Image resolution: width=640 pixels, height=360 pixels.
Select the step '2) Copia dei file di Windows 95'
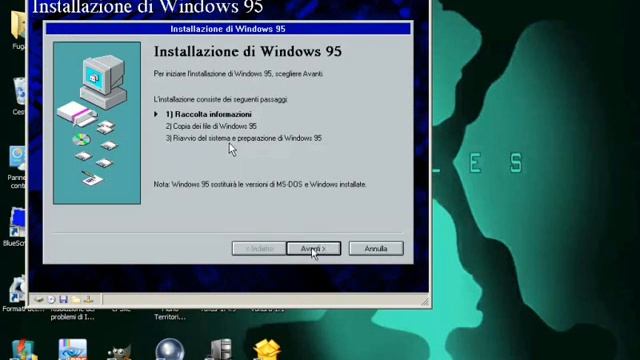(x=211, y=127)
